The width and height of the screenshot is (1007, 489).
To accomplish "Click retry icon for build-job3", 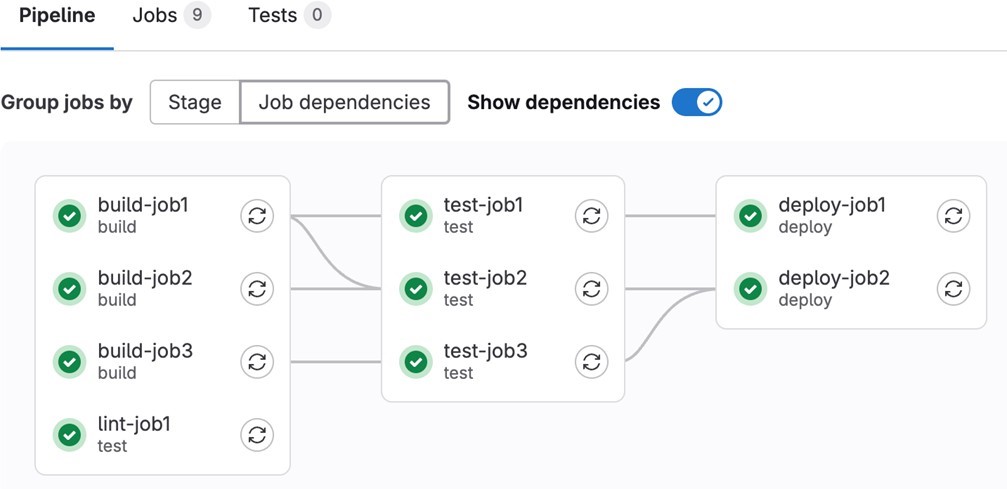I will coord(257,362).
